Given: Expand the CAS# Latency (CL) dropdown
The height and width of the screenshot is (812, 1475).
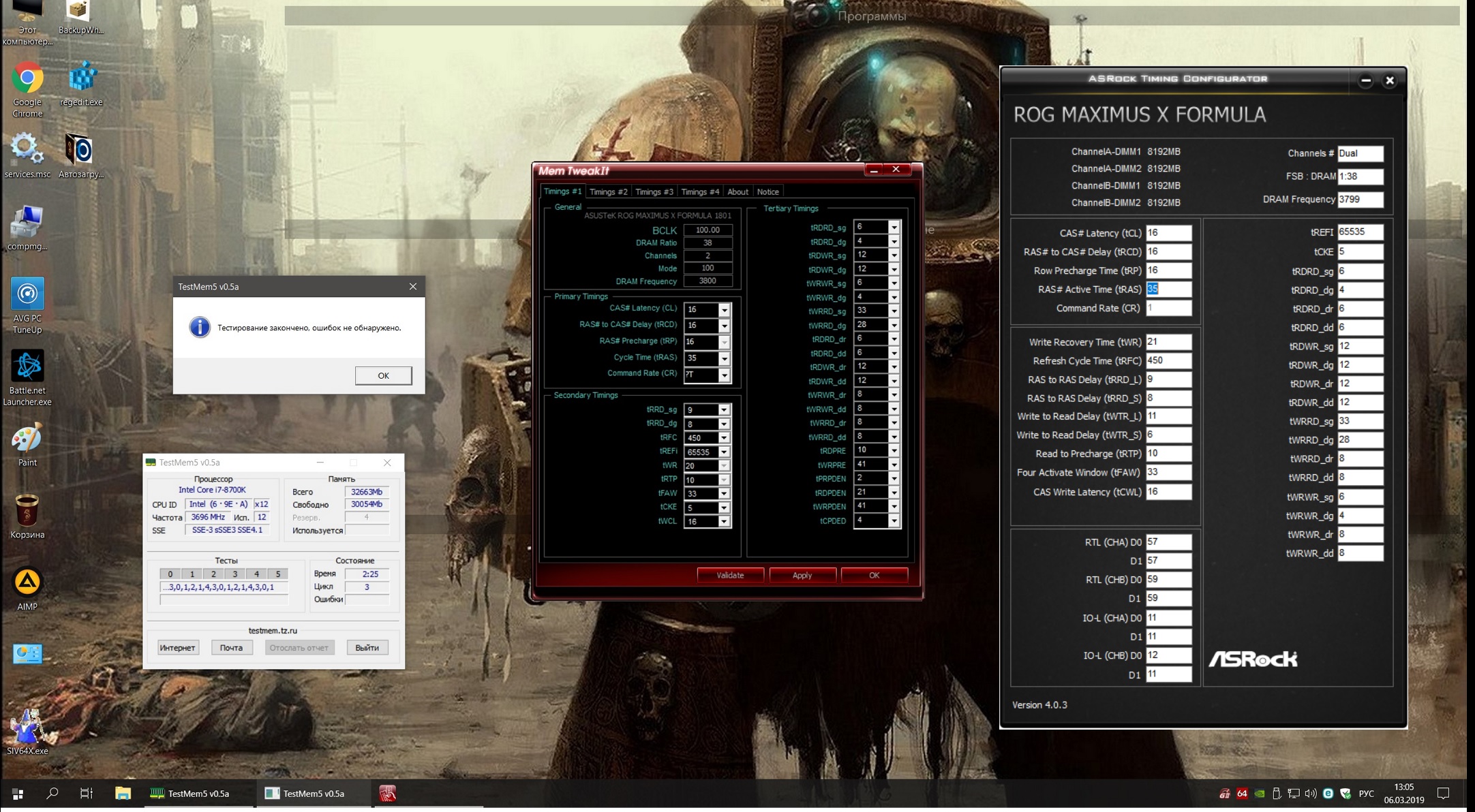Looking at the screenshot, I should coord(724,310).
